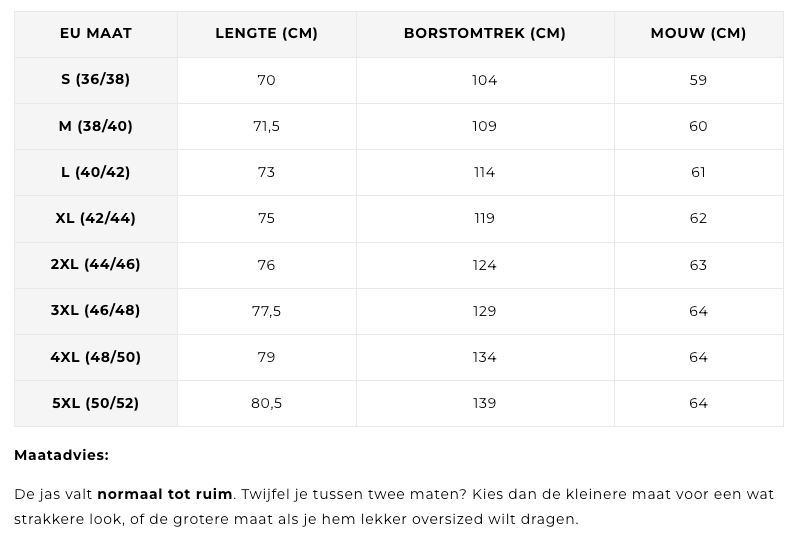
Task: Select the sleeve value 61 for size L
Action: 698,172
